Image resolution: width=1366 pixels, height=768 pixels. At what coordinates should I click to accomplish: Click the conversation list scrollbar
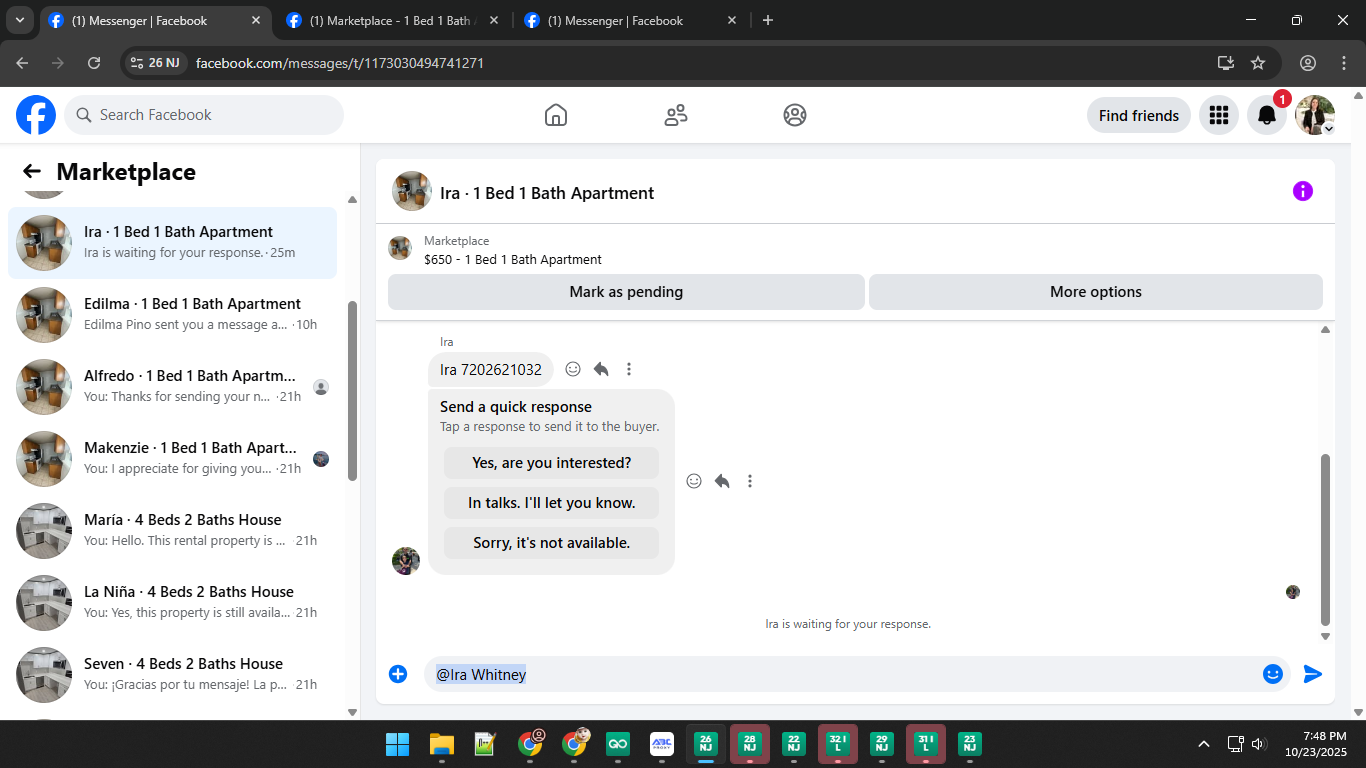(352, 390)
